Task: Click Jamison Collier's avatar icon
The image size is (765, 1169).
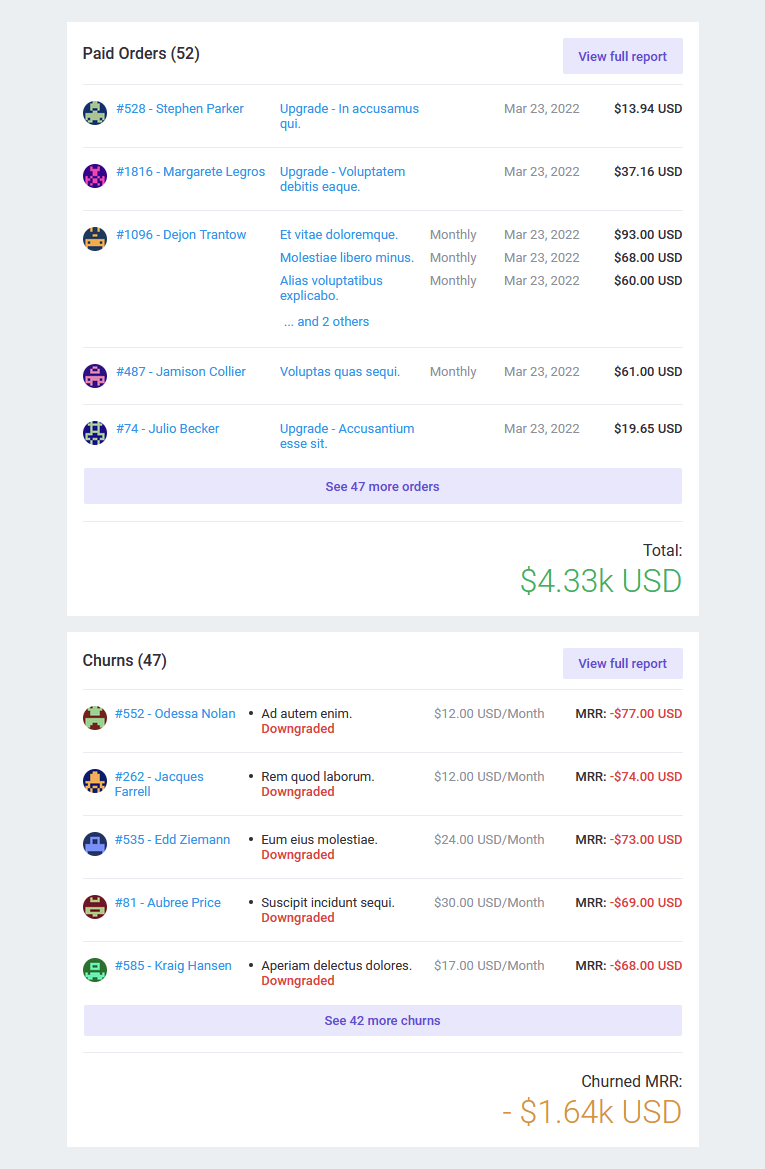Action: (95, 376)
